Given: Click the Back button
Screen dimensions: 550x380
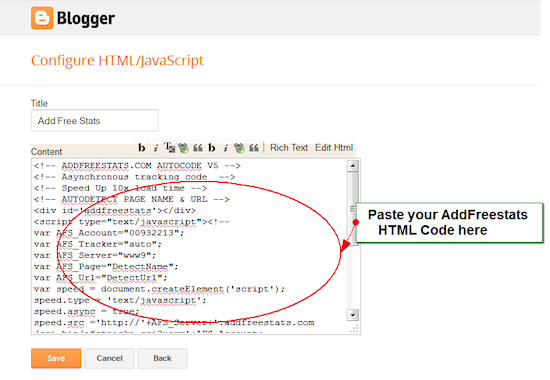Looking at the screenshot, I should pyautogui.click(x=162, y=358).
